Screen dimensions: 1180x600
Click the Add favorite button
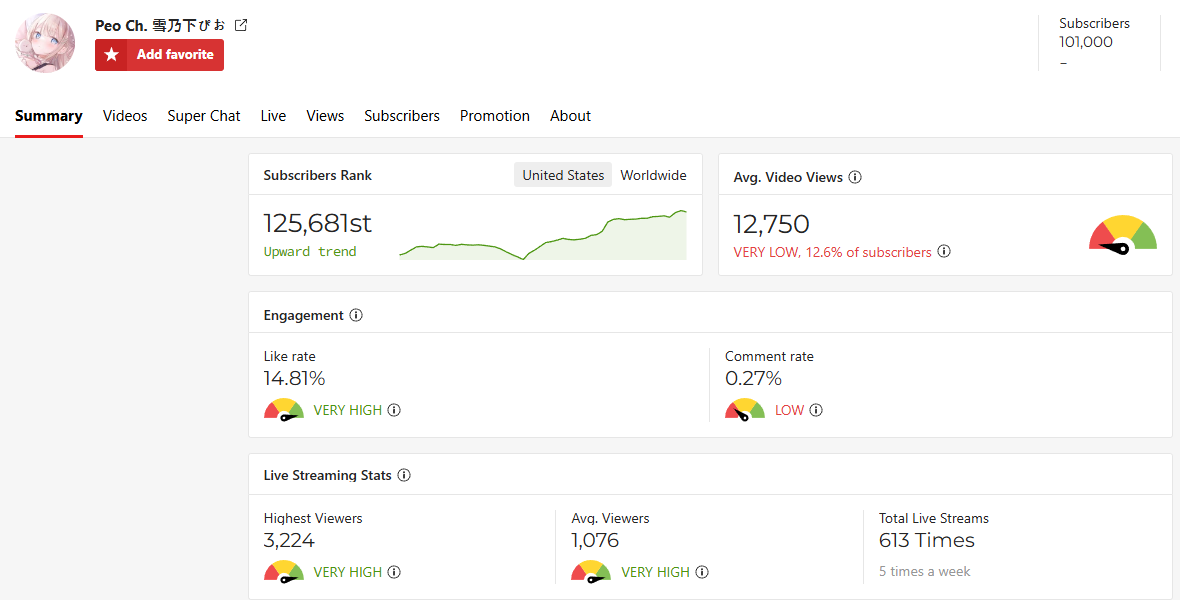point(159,55)
